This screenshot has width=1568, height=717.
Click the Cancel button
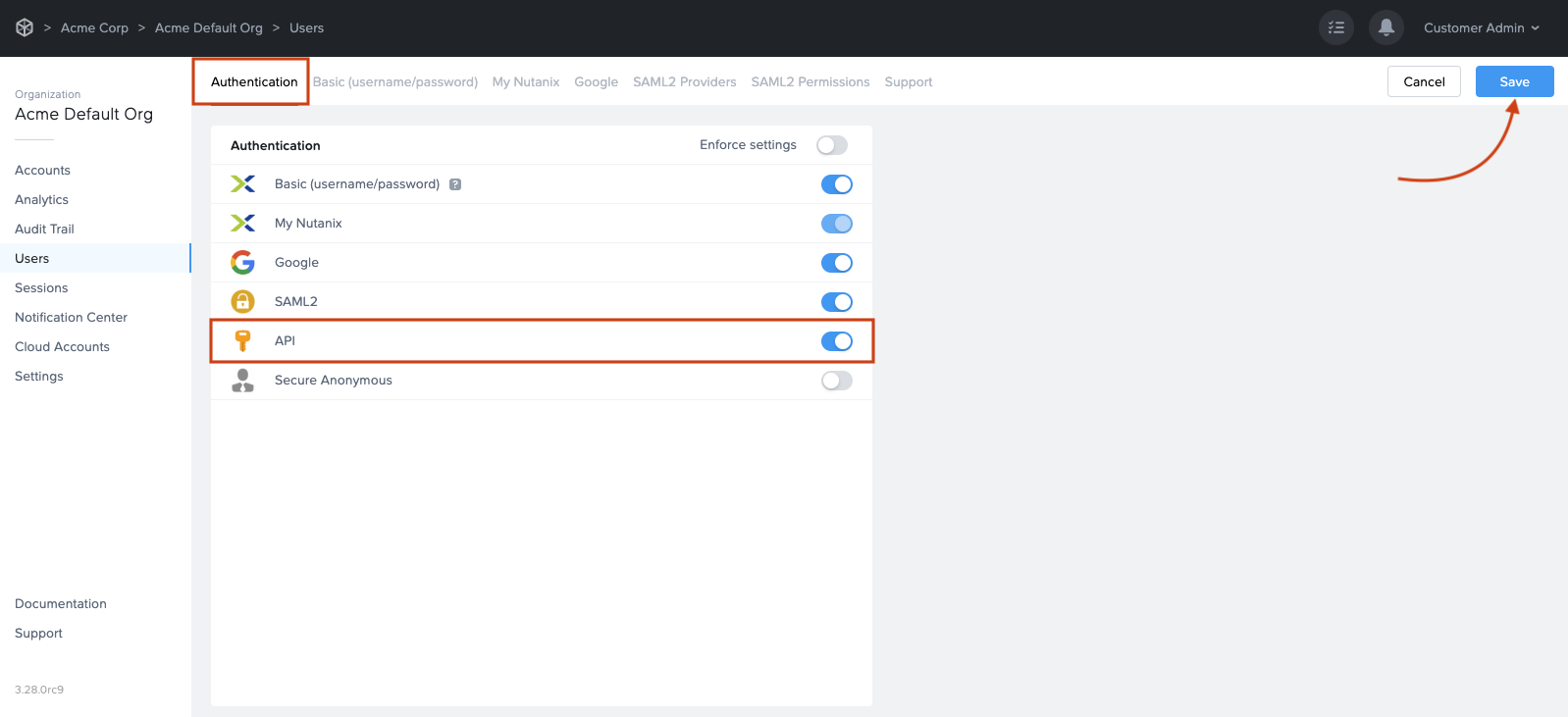click(1424, 81)
